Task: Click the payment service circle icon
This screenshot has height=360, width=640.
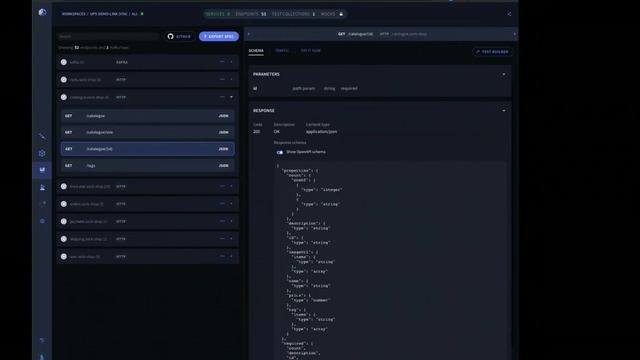Action: (x=64, y=222)
